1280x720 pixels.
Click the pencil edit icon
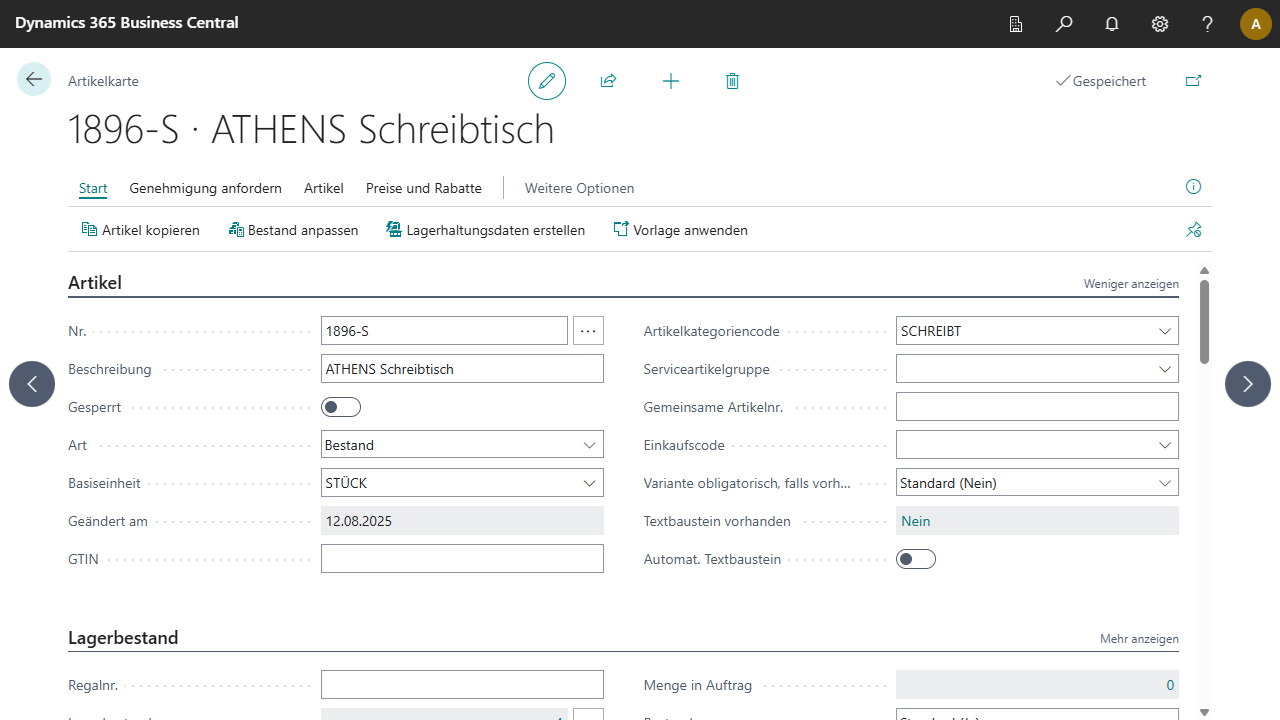click(547, 81)
